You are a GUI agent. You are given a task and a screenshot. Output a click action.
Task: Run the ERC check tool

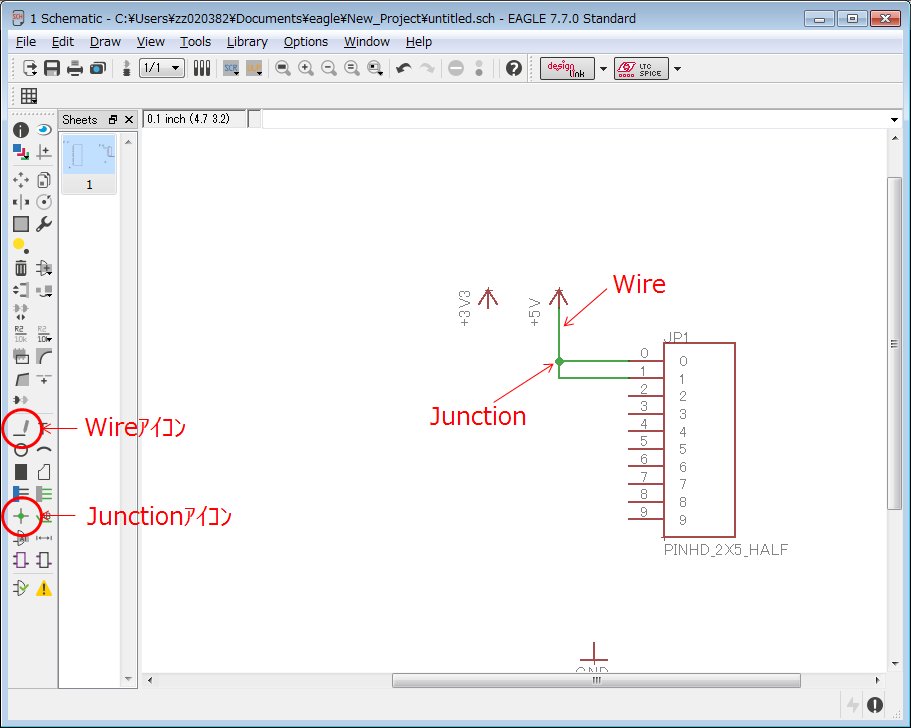[x=21, y=588]
